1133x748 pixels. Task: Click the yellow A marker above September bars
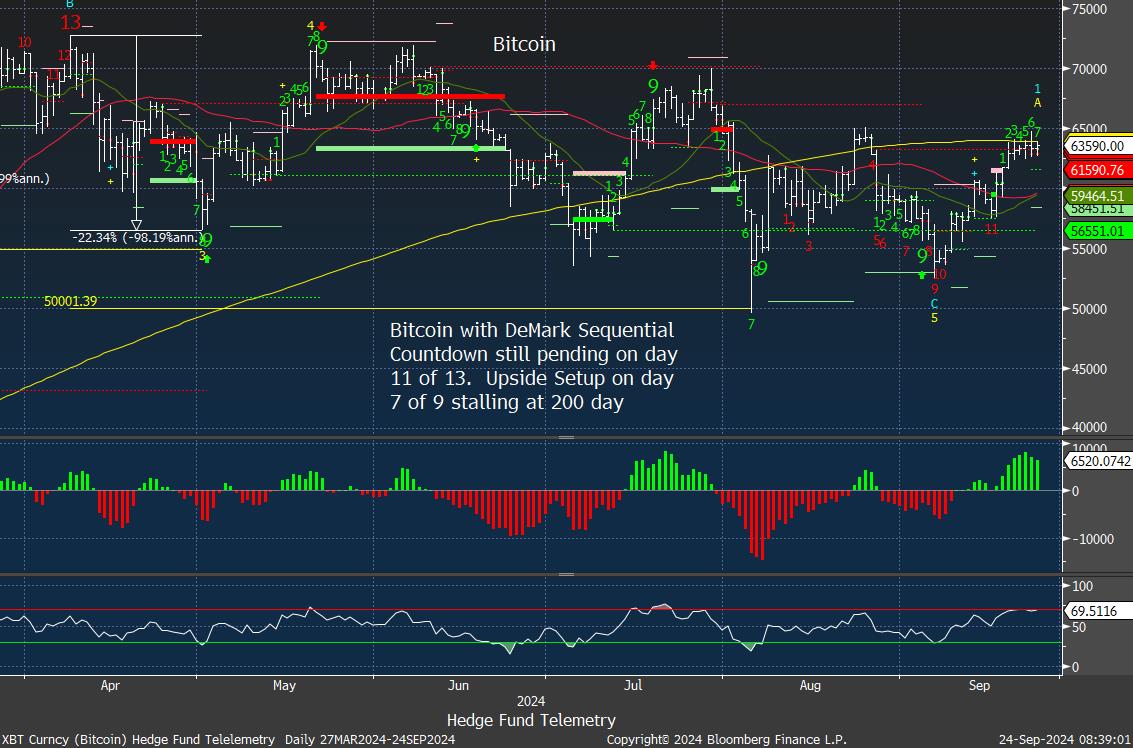click(x=1038, y=103)
